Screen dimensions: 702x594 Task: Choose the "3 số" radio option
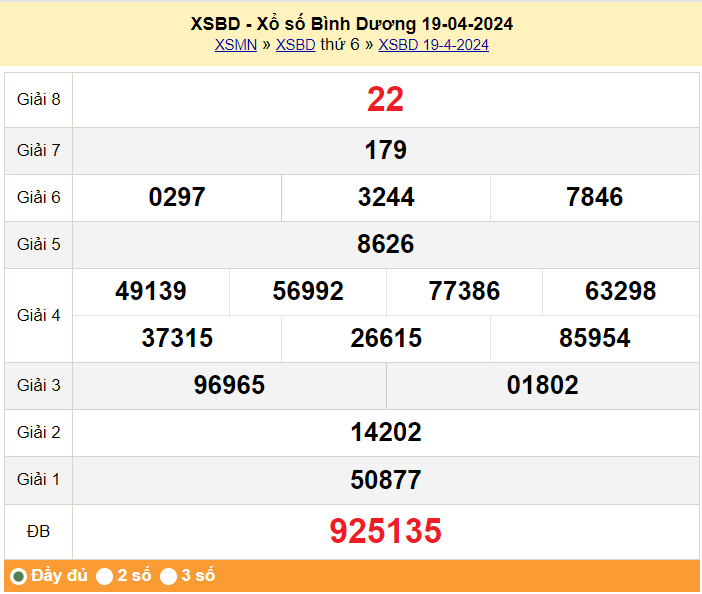click(x=169, y=576)
